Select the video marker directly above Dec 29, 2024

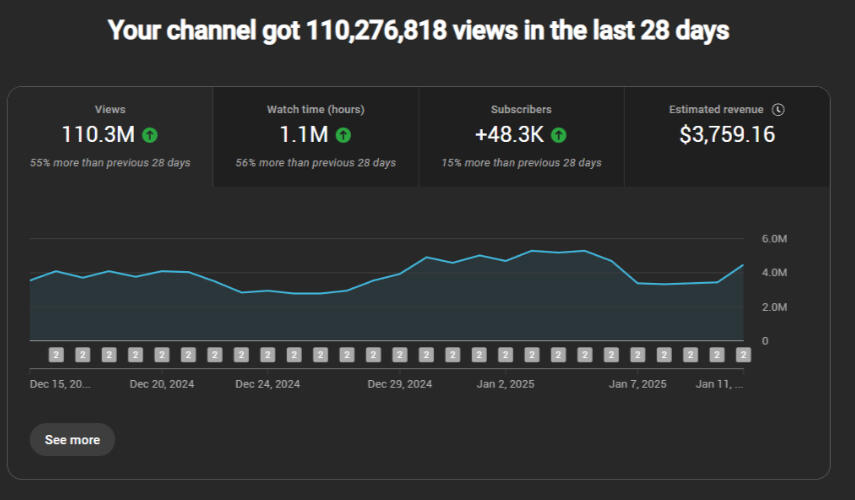[x=400, y=355]
